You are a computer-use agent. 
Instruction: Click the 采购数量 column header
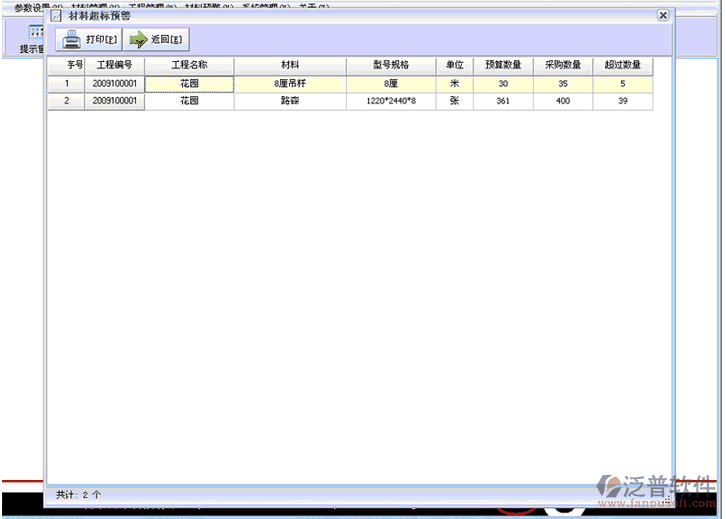(x=563, y=66)
